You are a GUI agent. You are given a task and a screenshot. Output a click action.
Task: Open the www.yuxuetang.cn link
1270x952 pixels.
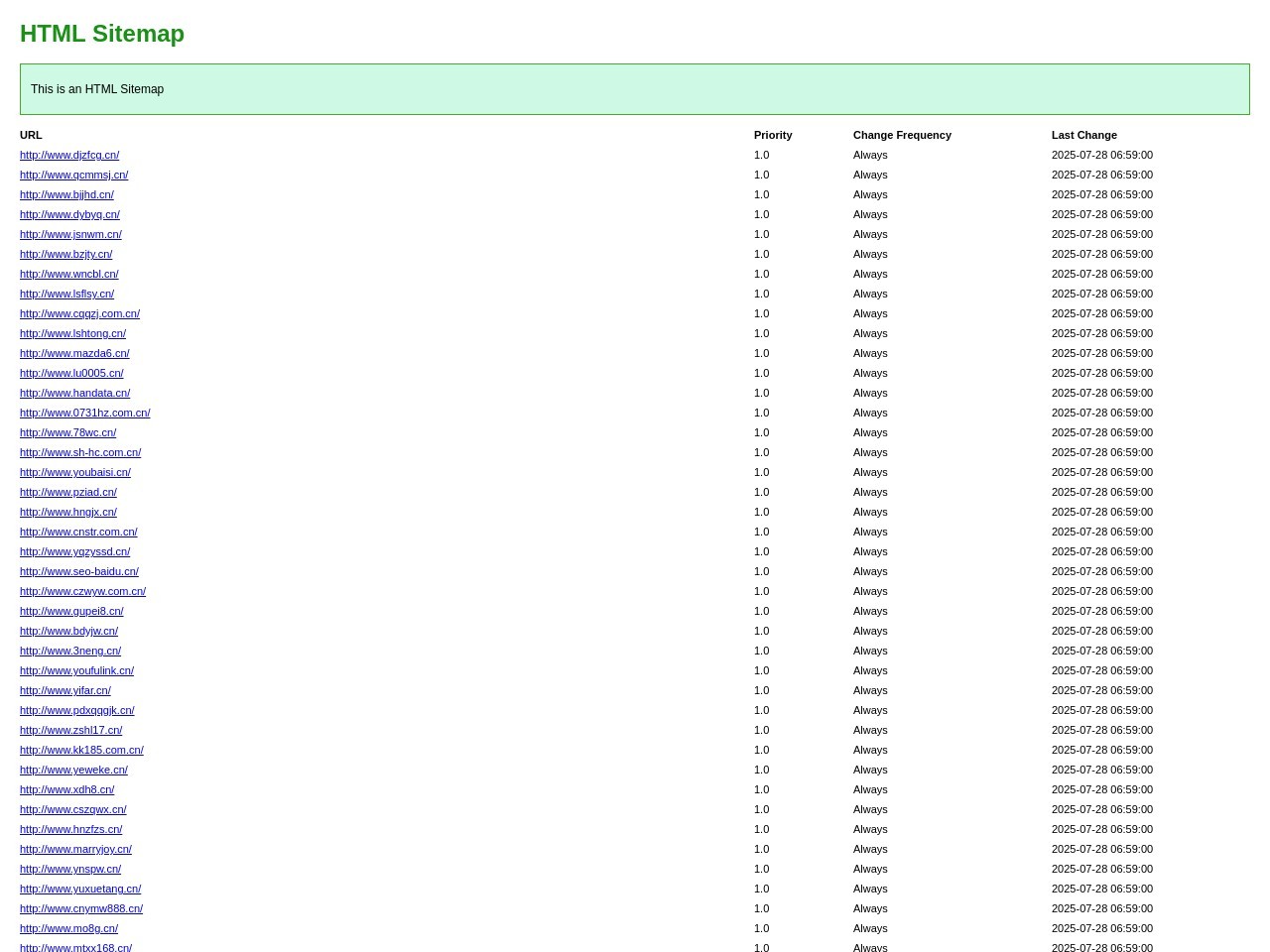pos(80,889)
